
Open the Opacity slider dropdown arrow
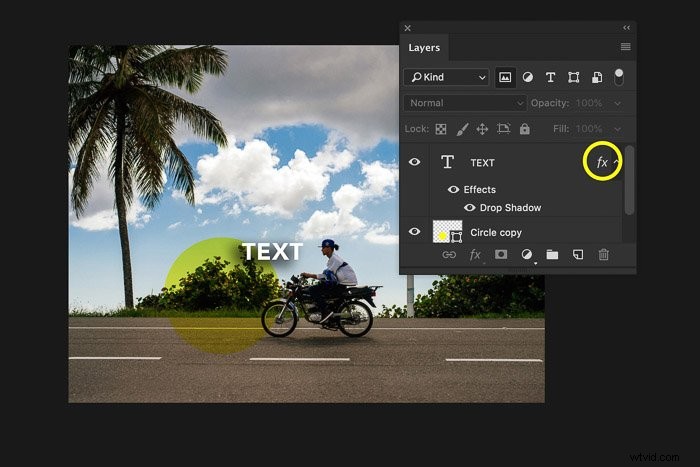[x=617, y=104]
